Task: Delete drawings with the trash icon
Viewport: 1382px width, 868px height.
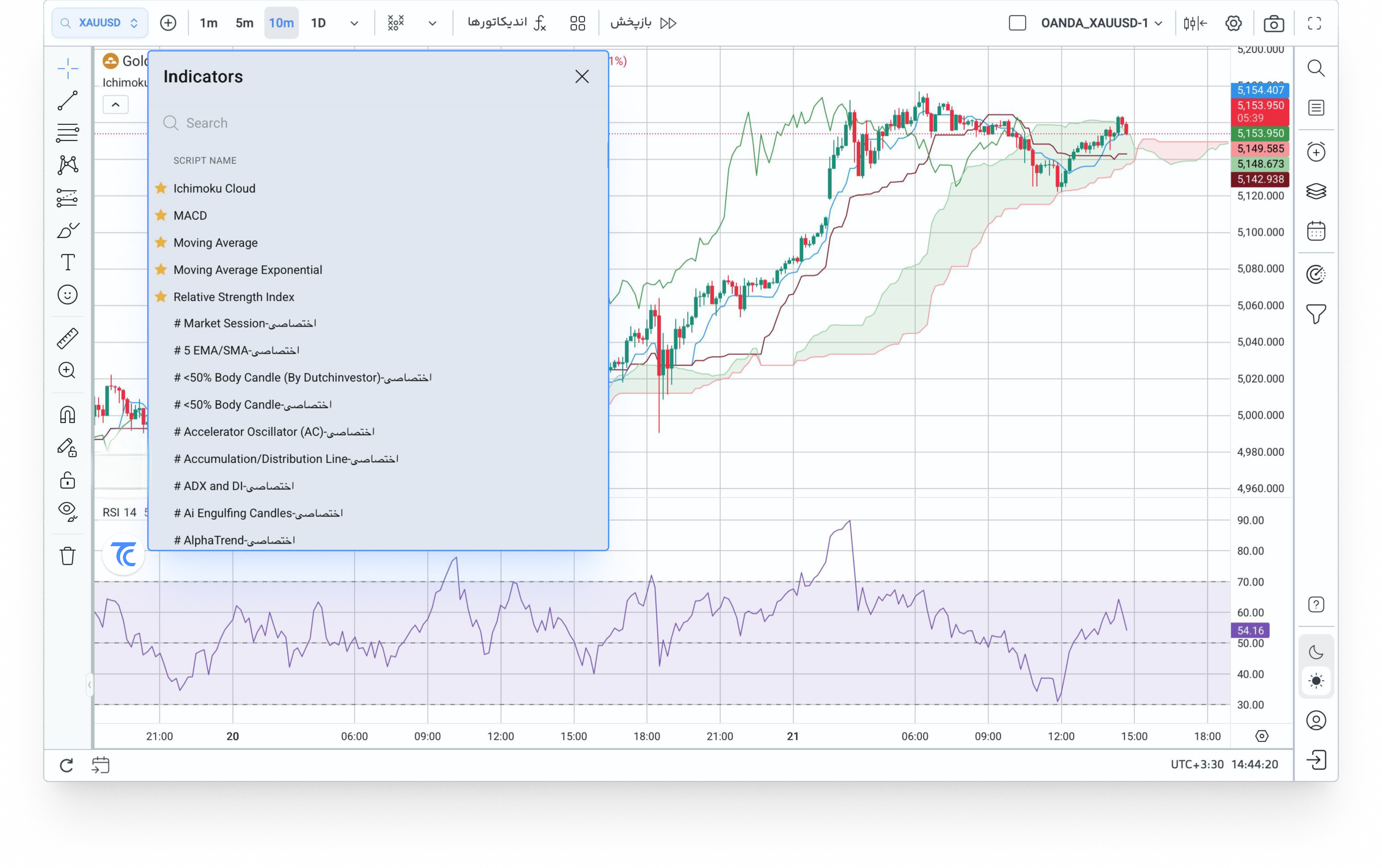Action: coord(68,555)
